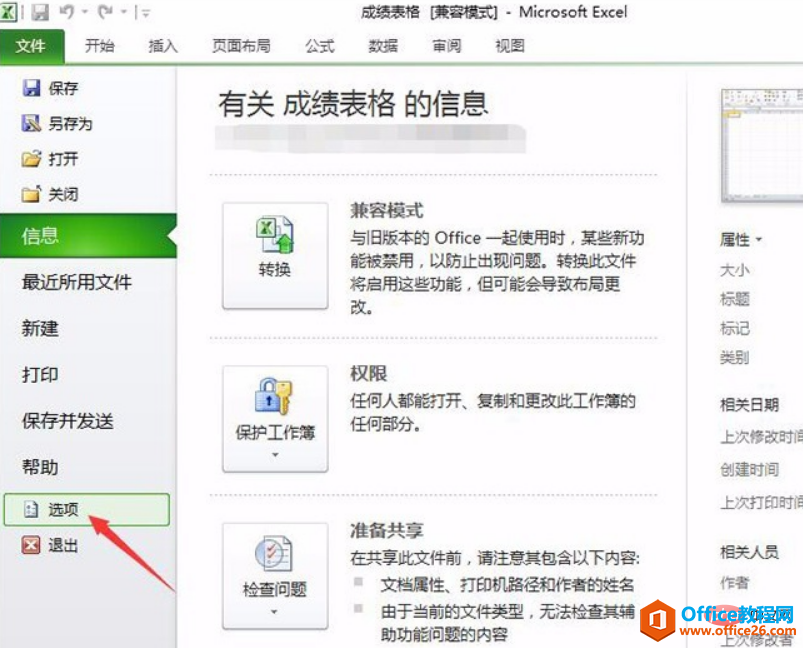This screenshot has height=648, width=803.
Task: Click the 转换 button
Action: point(275,256)
